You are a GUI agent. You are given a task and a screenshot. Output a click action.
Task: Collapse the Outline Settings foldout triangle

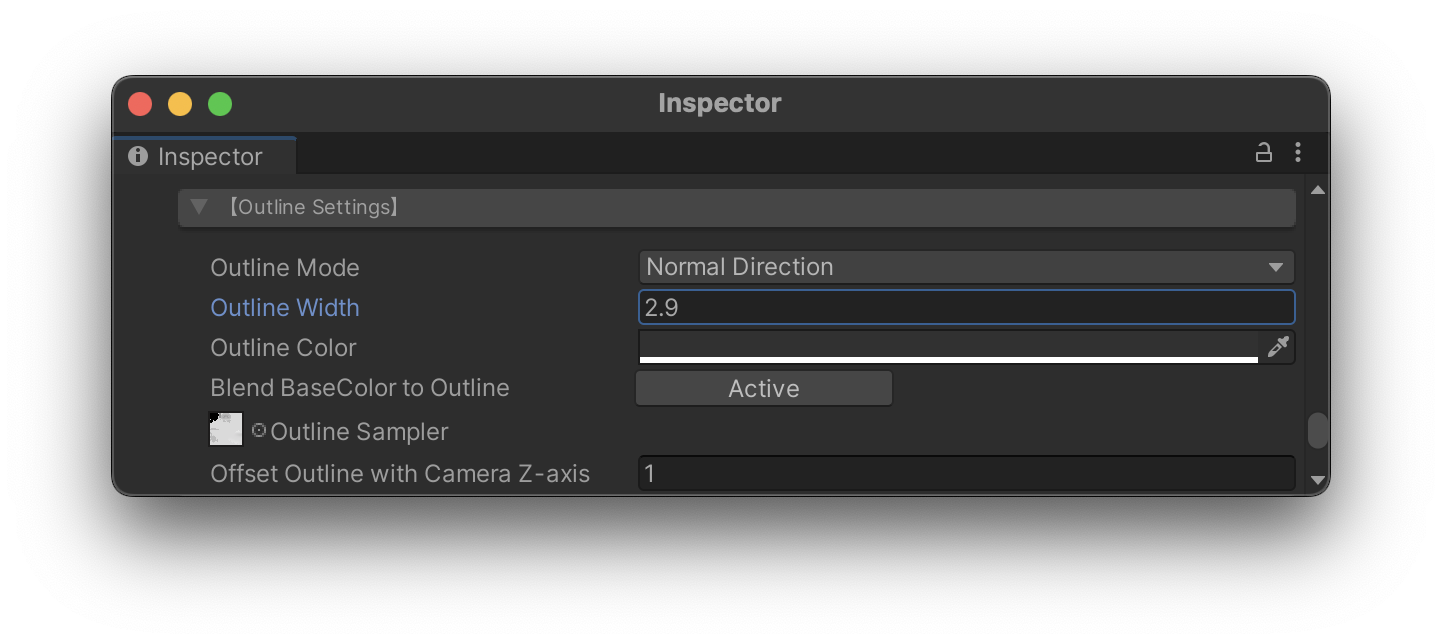point(199,207)
